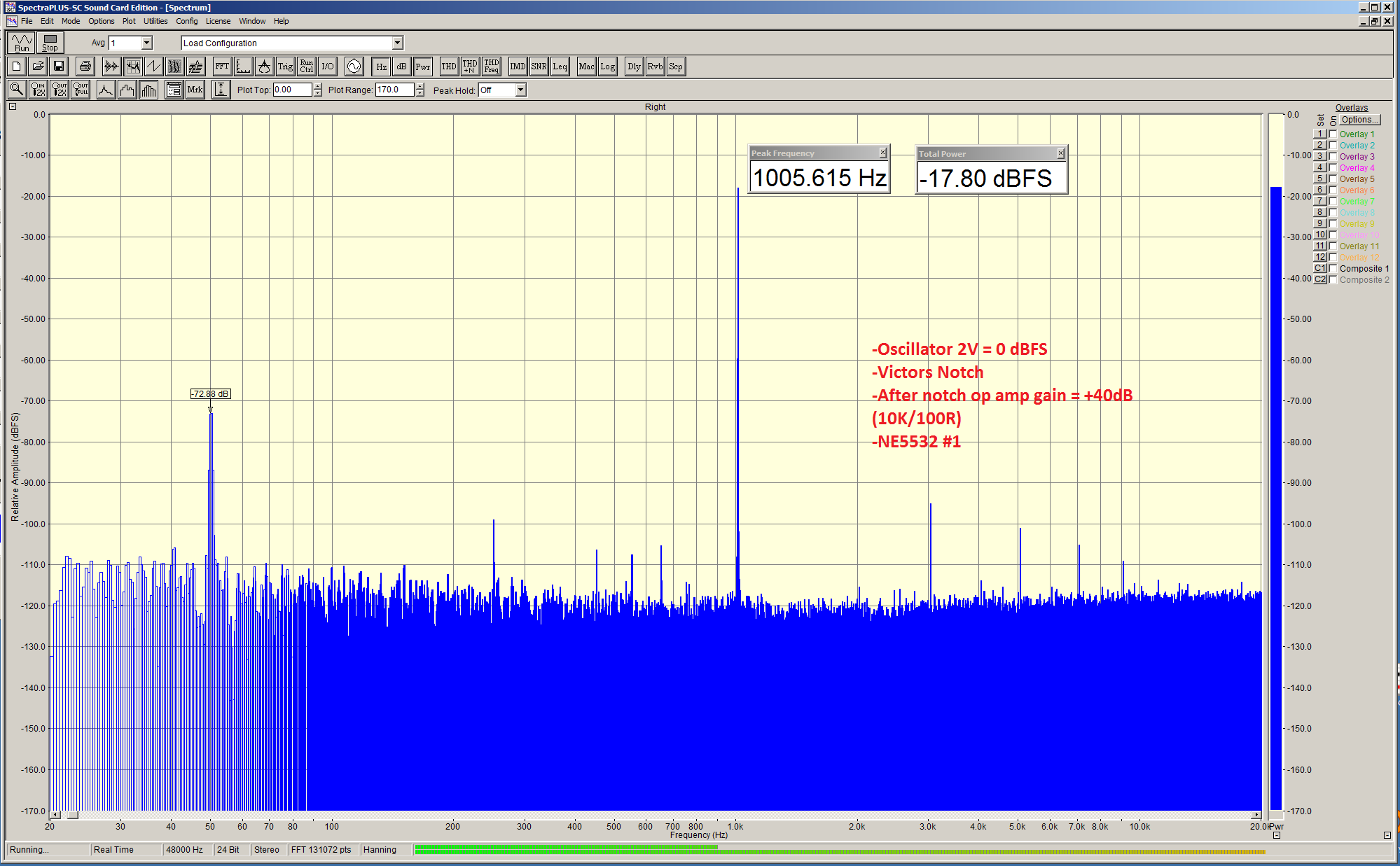Collapse the plot pane top-left toggle
1400x866 pixels.
click(x=12, y=106)
